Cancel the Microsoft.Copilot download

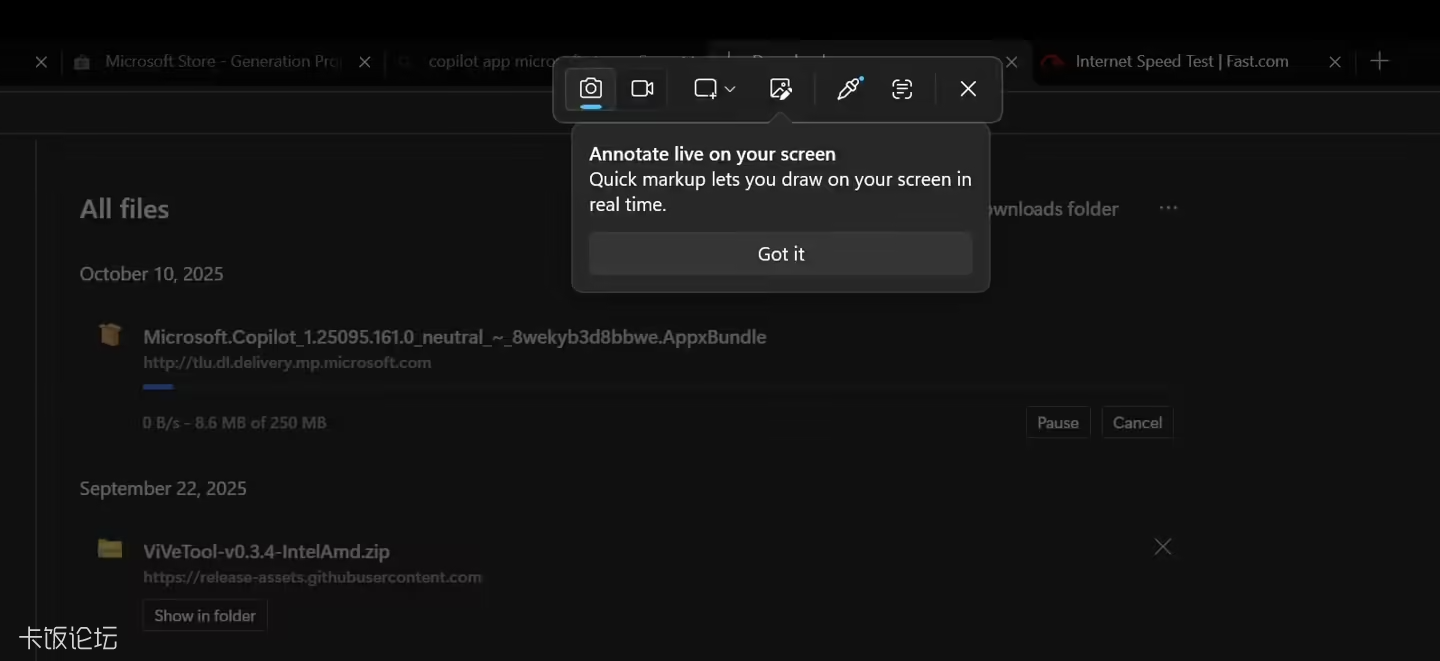point(1137,422)
